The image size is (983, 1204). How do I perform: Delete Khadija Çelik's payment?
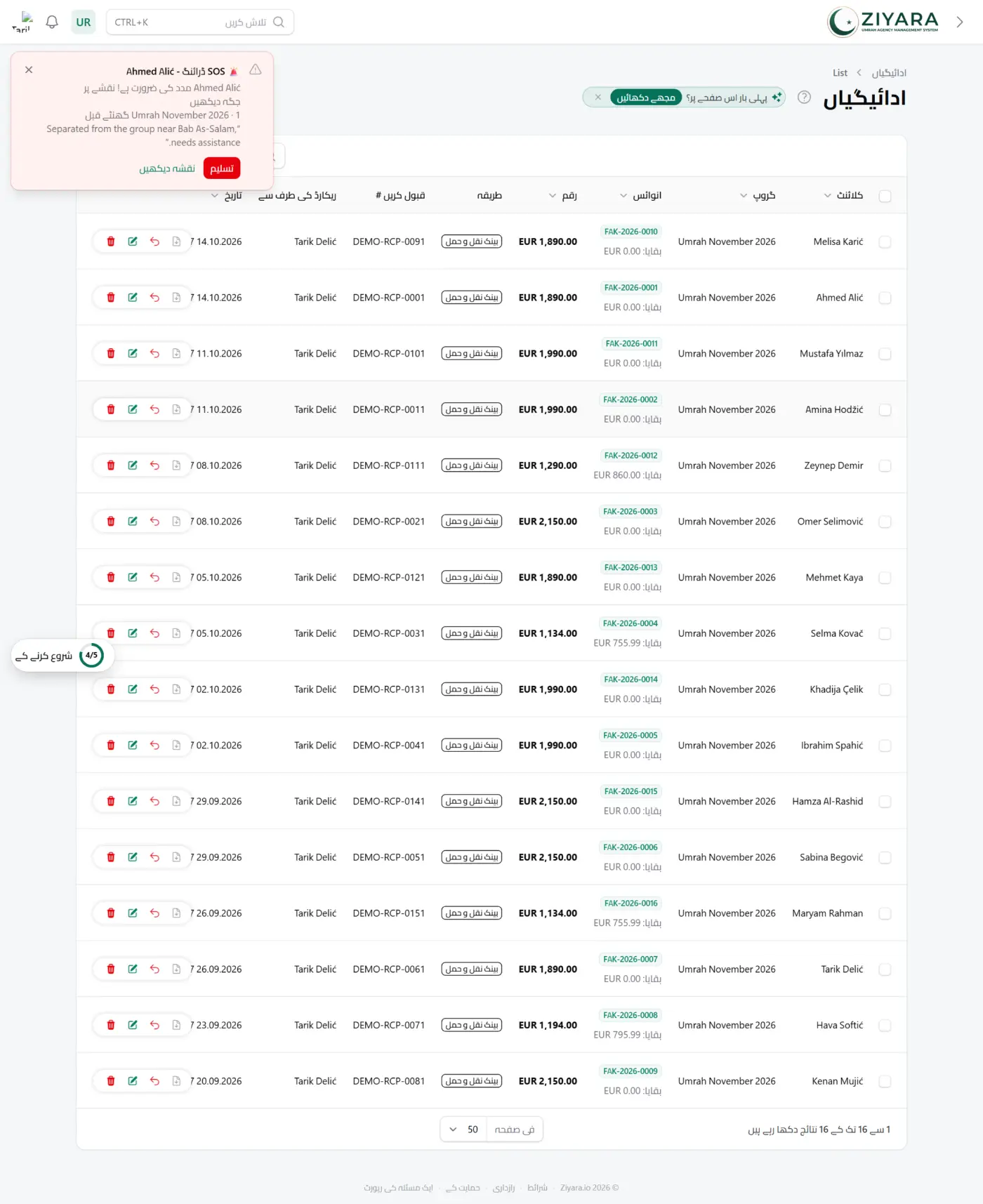tap(111, 689)
